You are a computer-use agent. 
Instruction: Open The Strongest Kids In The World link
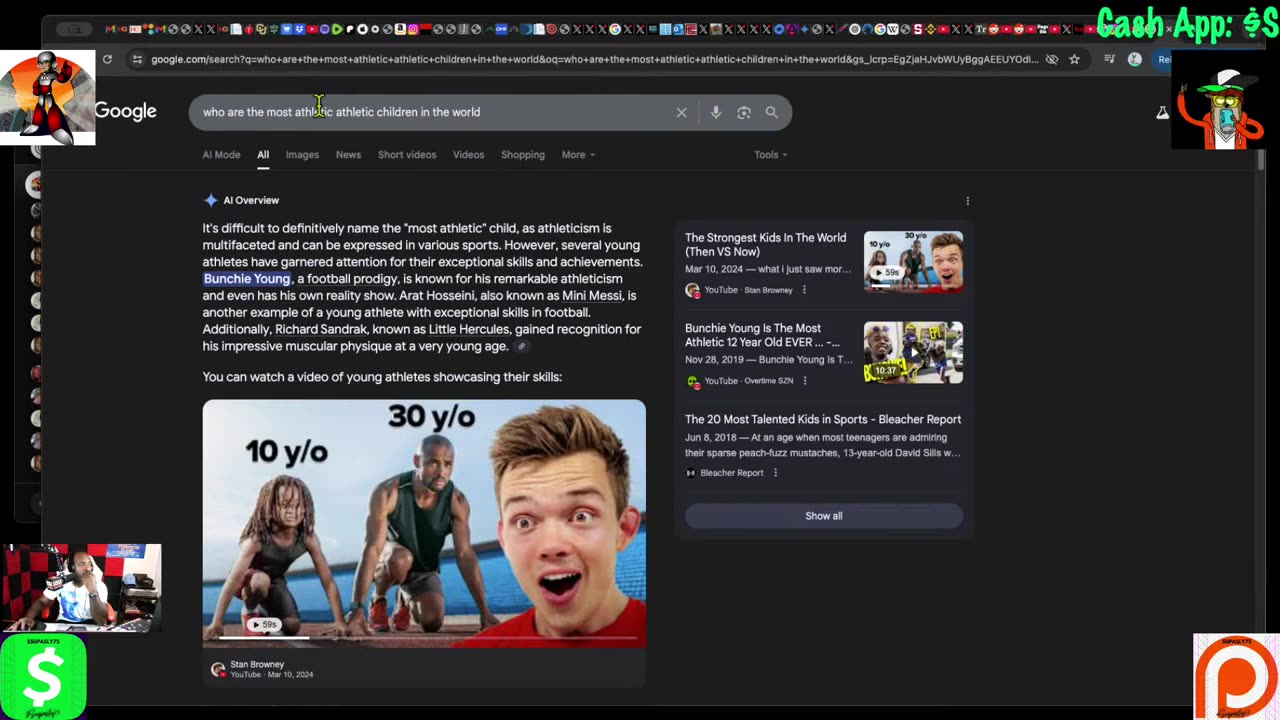(x=765, y=246)
